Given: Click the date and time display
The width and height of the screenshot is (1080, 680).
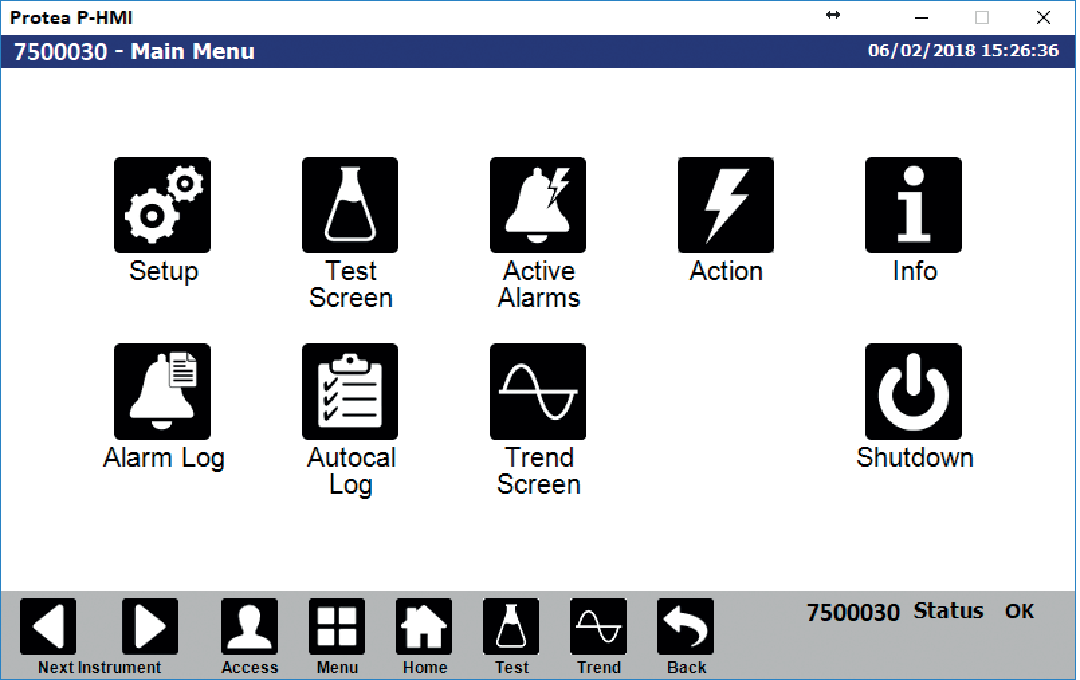Looking at the screenshot, I should click(x=963, y=51).
